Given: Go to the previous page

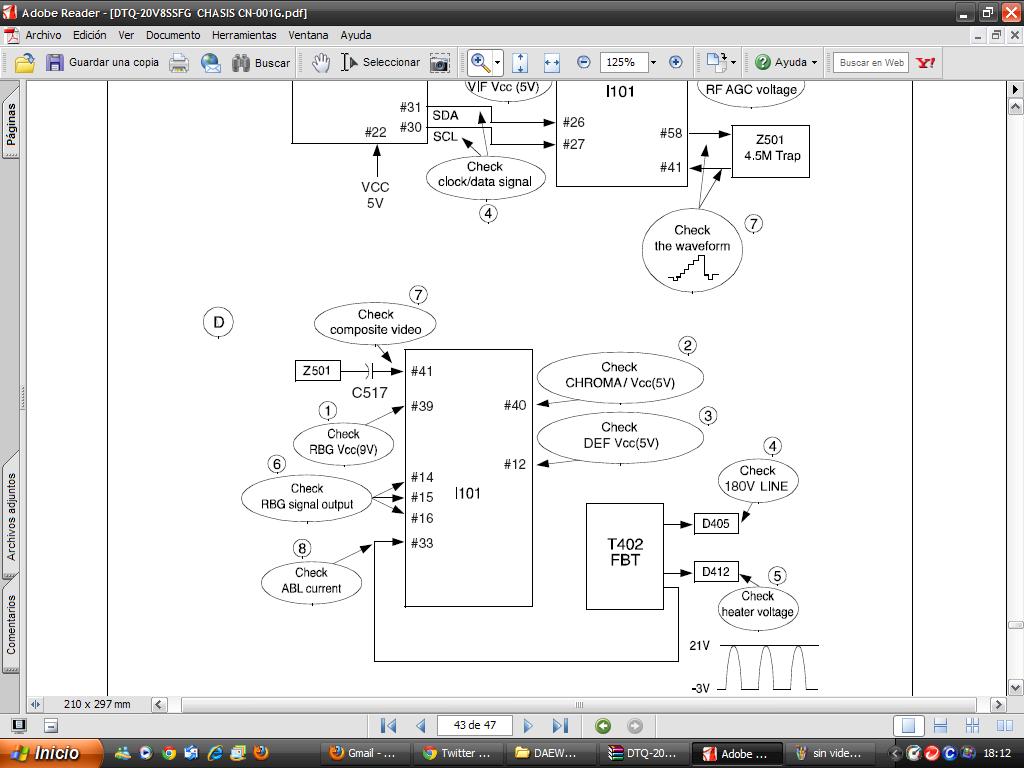Looking at the screenshot, I should (x=421, y=726).
